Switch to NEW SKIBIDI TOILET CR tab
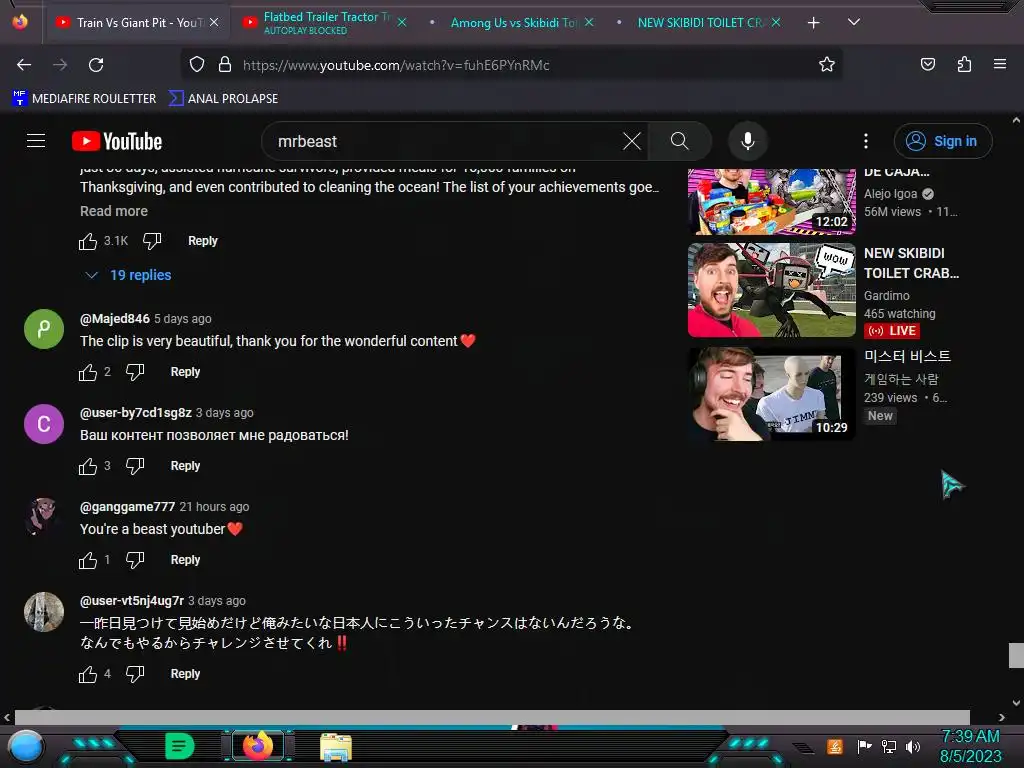 point(699,23)
